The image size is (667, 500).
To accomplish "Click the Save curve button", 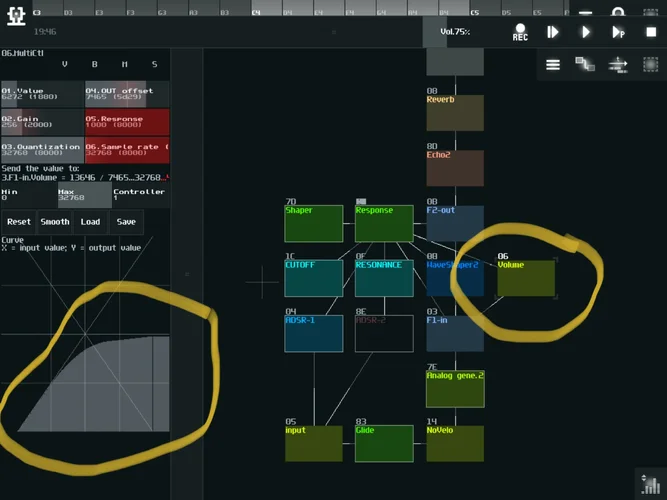I will (x=126, y=222).
